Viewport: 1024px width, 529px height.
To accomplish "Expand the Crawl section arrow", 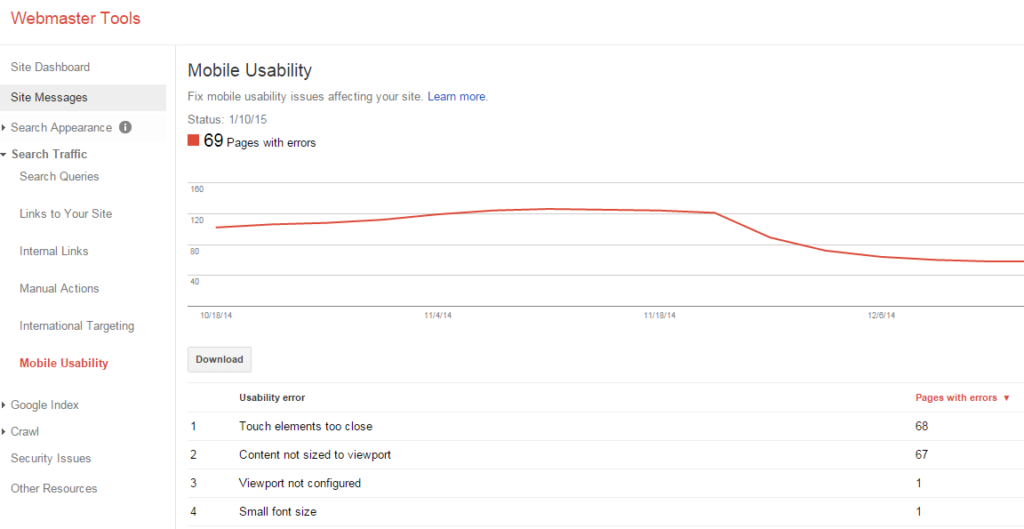I will [4, 432].
